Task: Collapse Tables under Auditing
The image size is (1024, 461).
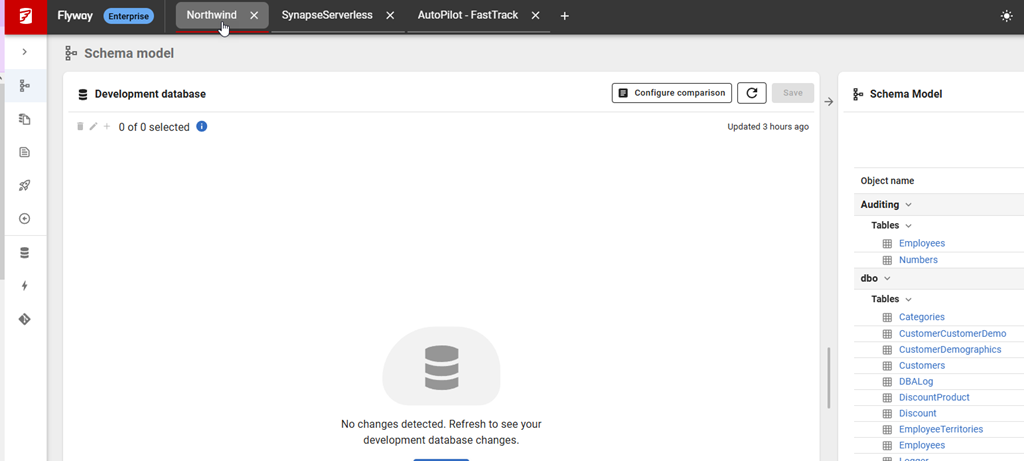Action: pos(908,226)
